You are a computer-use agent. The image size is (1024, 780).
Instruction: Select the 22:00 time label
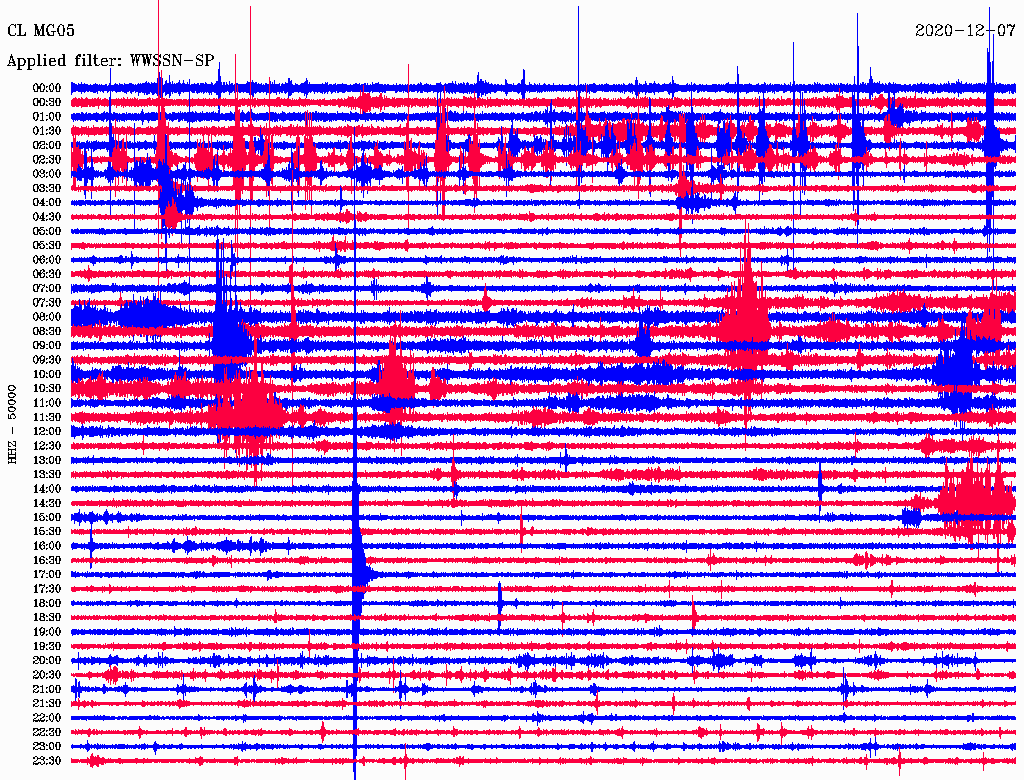point(46,717)
